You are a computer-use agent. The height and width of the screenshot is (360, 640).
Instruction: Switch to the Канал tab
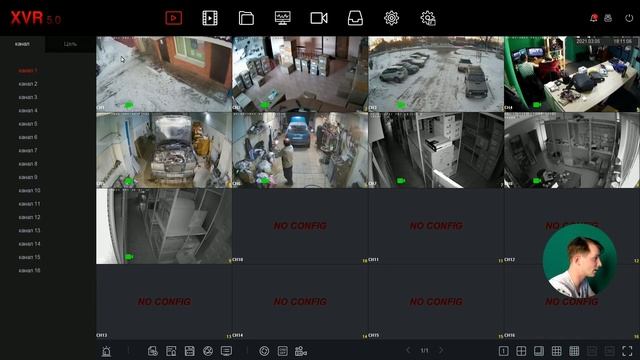(22, 44)
